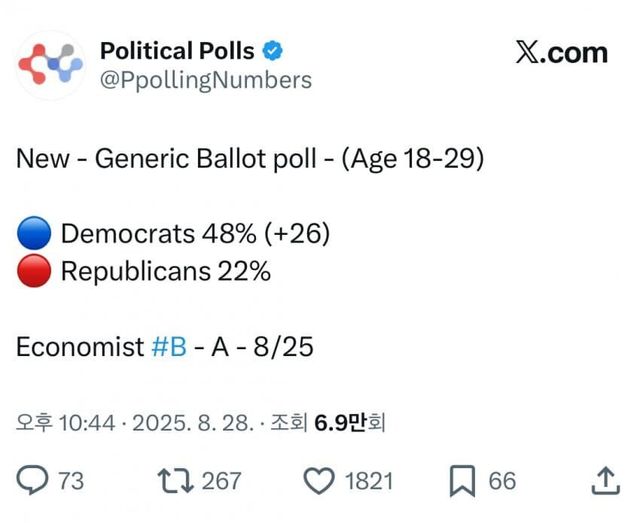
Task: Click the red circle emoji beside Republicans
Action: pyautogui.click(x=33, y=272)
